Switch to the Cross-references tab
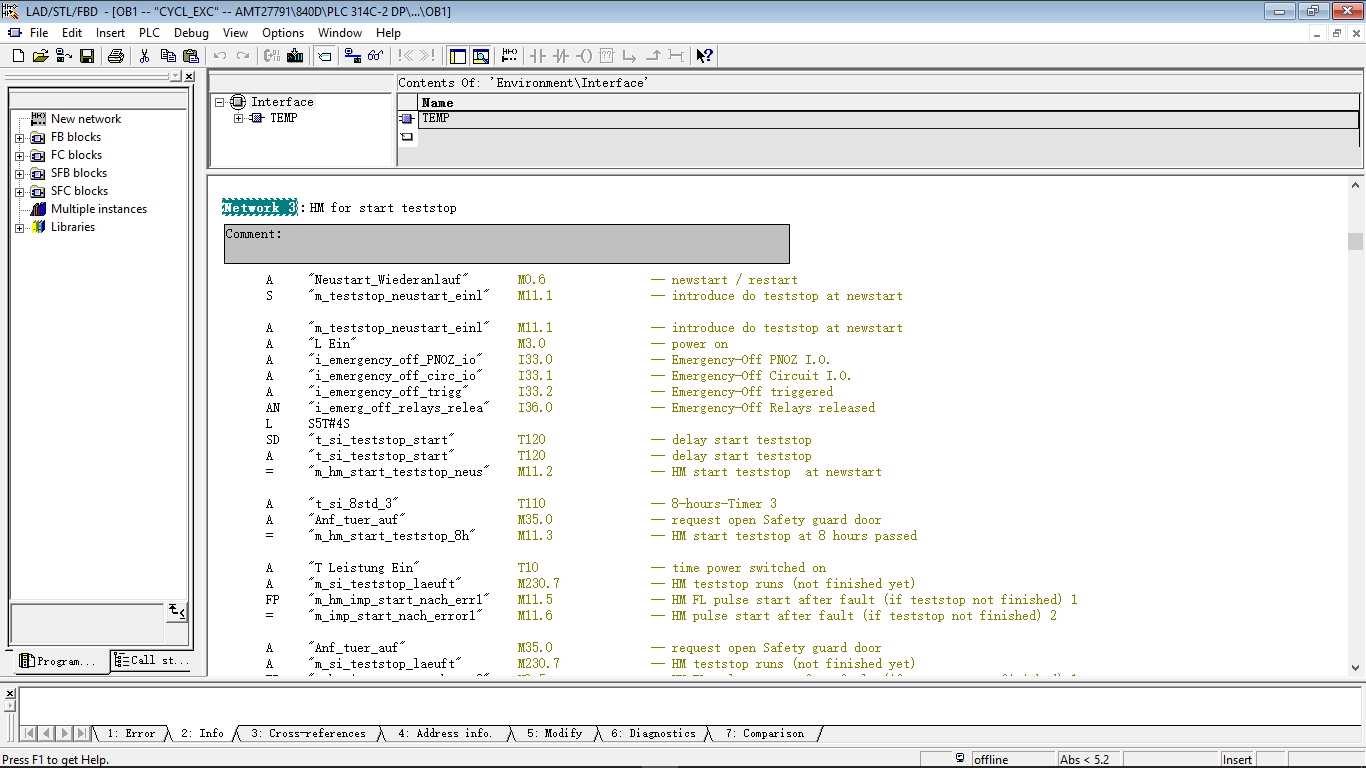This screenshot has width=1366, height=768. [x=308, y=733]
